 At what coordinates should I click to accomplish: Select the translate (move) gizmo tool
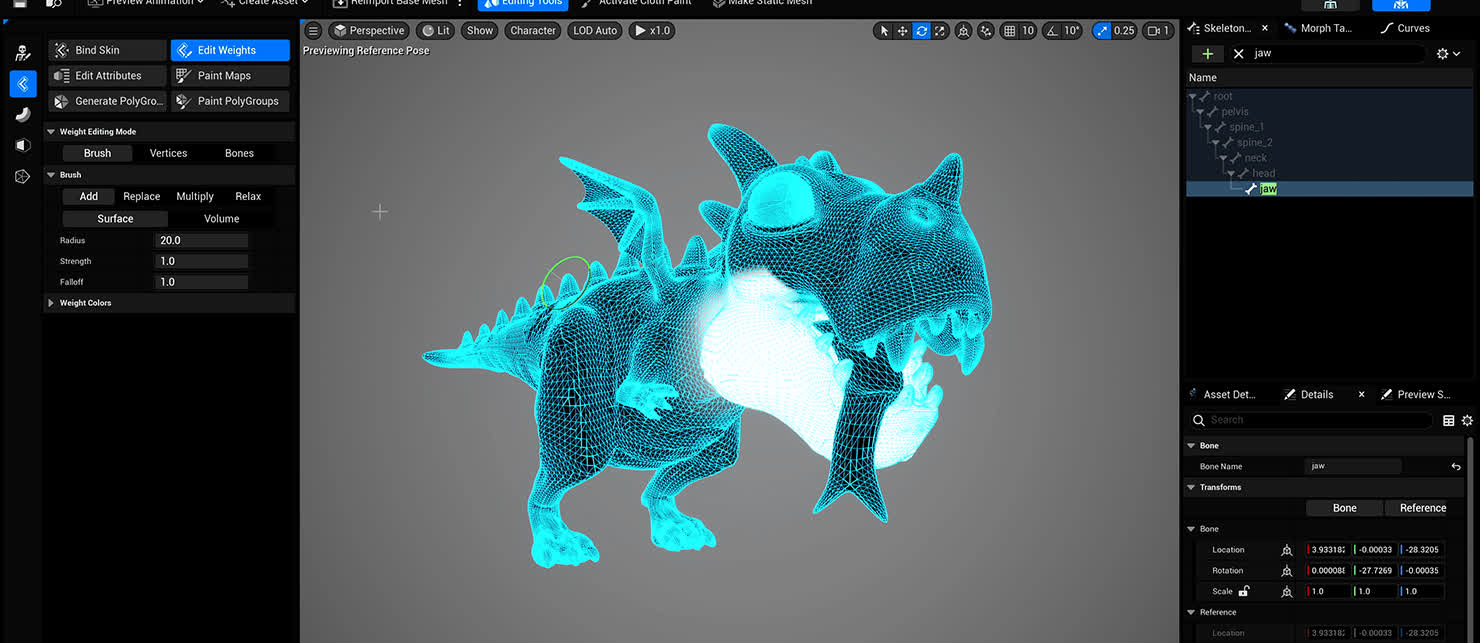click(902, 31)
